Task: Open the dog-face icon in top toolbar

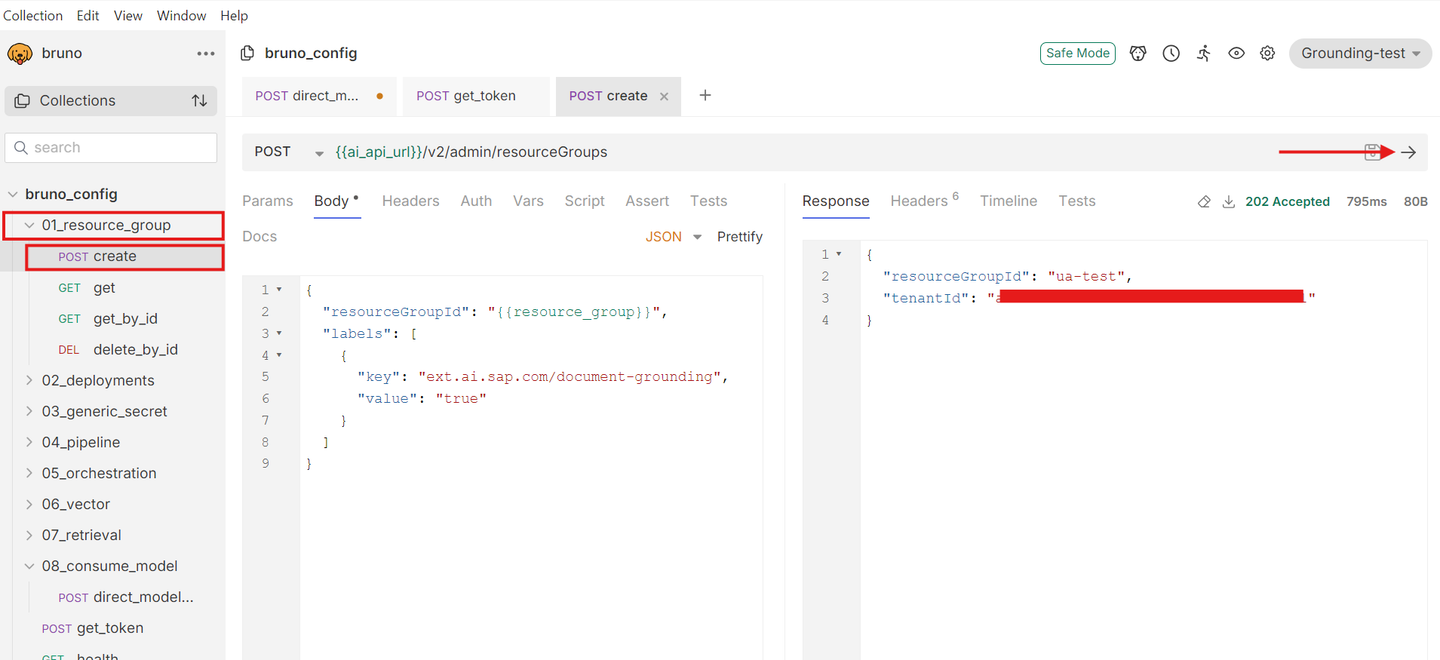Action: pos(1138,54)
